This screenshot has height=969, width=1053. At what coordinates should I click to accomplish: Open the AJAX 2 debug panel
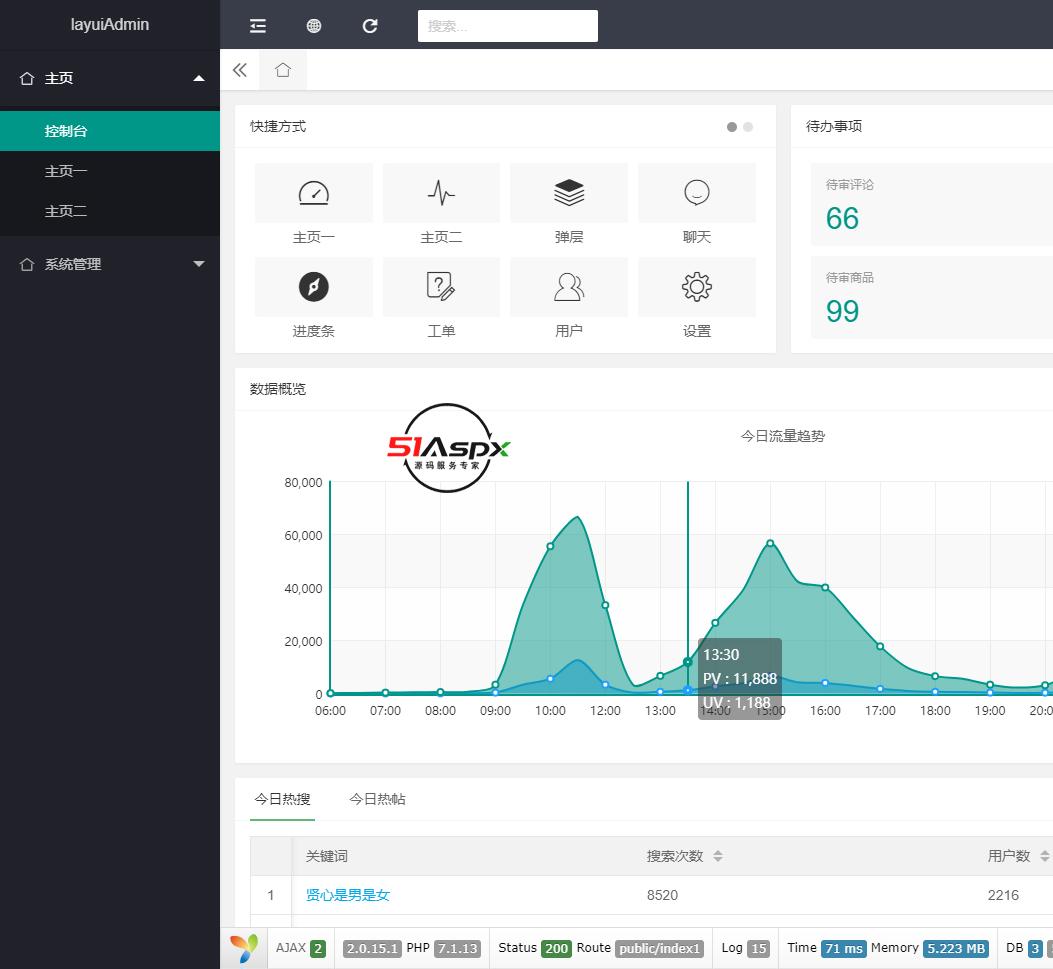tap(301, 948)
